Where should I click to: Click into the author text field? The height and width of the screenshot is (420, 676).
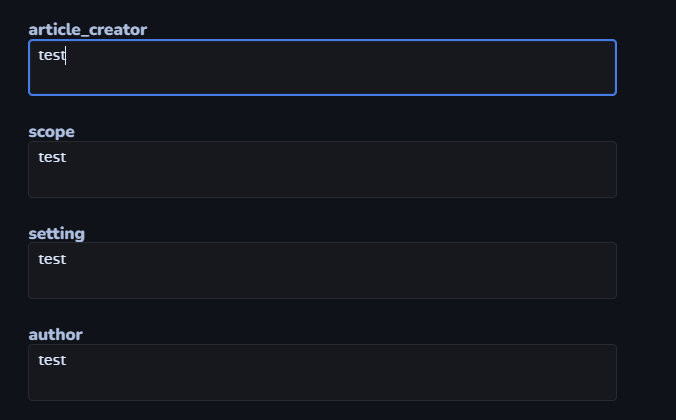tap(322, 372)
